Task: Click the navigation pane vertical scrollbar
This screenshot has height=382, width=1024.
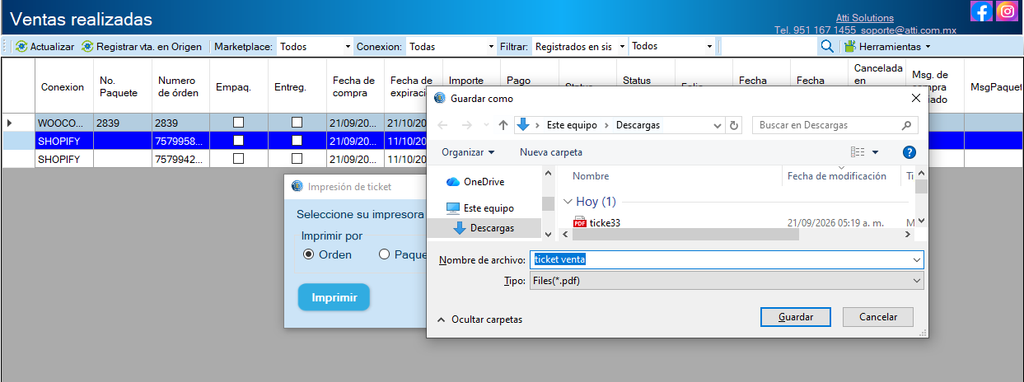Action: 548,203
